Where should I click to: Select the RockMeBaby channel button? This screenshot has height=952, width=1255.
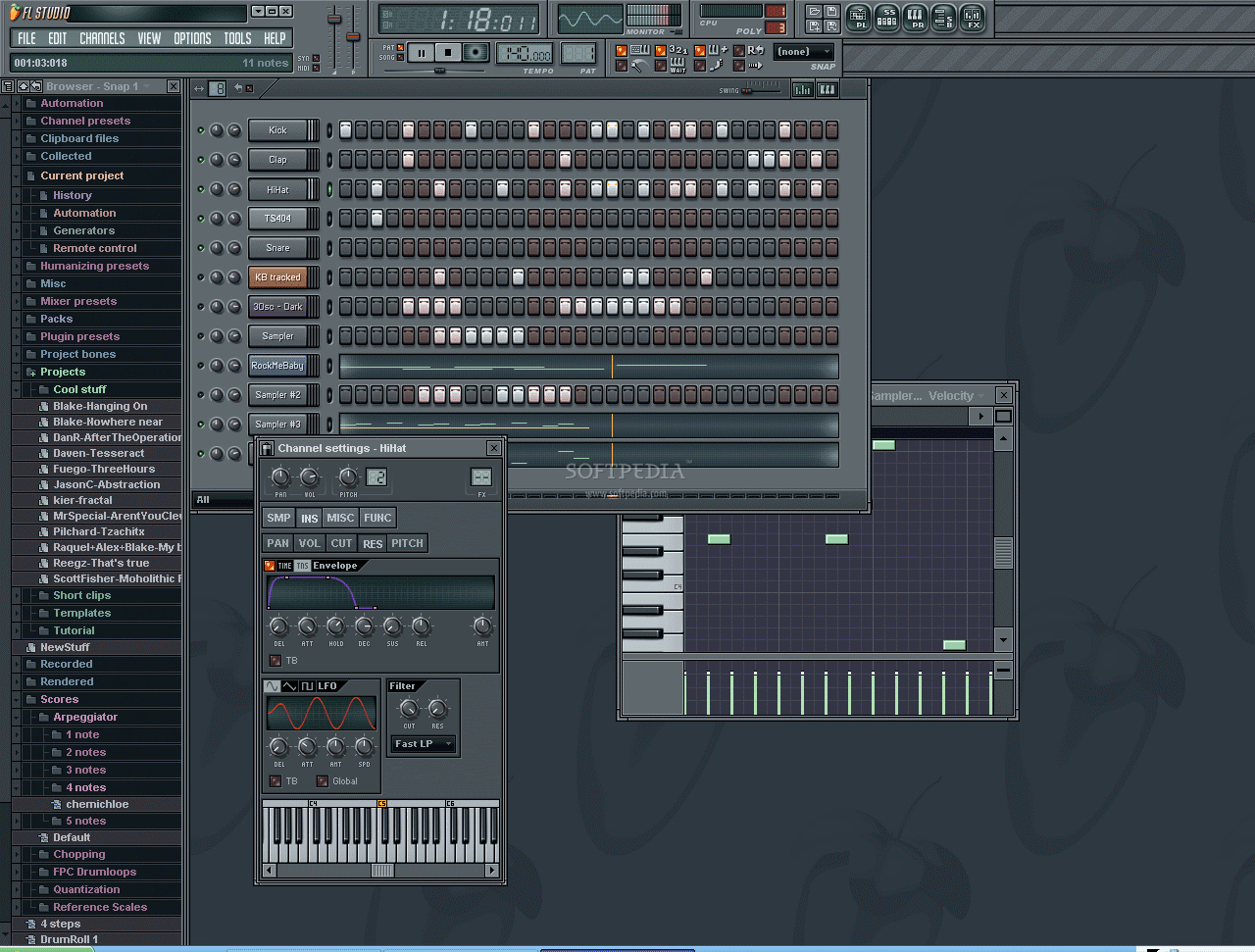click(x=282, y=365)
